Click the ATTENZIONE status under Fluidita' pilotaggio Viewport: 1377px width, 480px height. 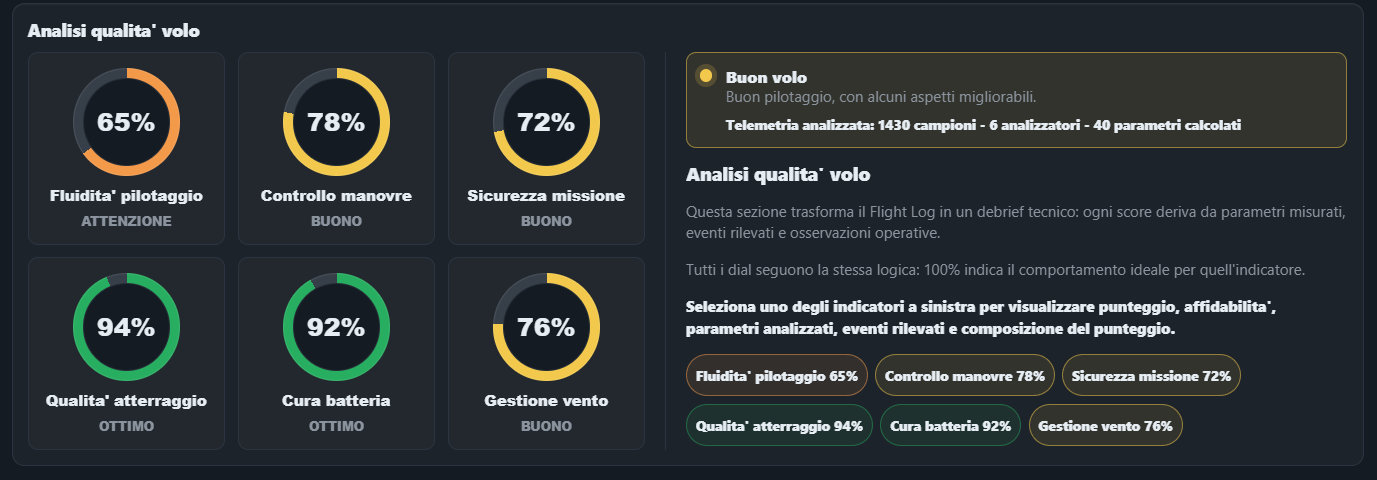[126, 221]
